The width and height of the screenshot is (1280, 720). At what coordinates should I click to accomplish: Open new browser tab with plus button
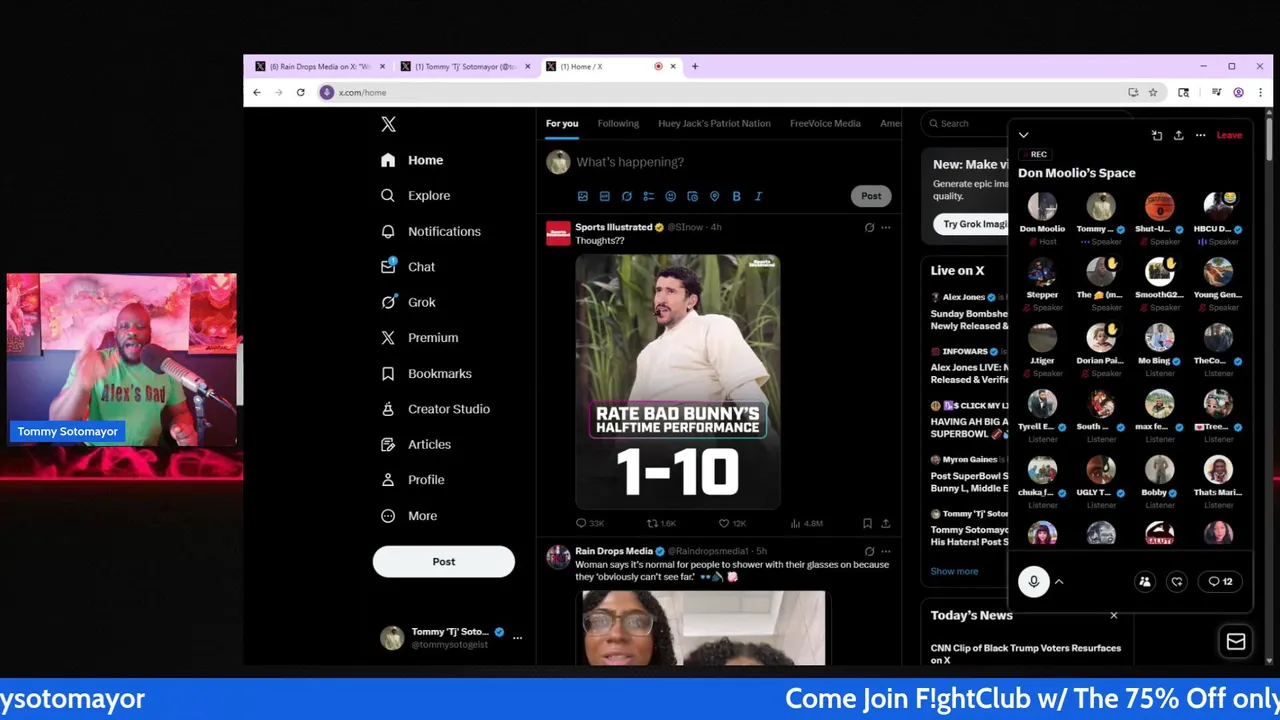[x=695, y=66]
